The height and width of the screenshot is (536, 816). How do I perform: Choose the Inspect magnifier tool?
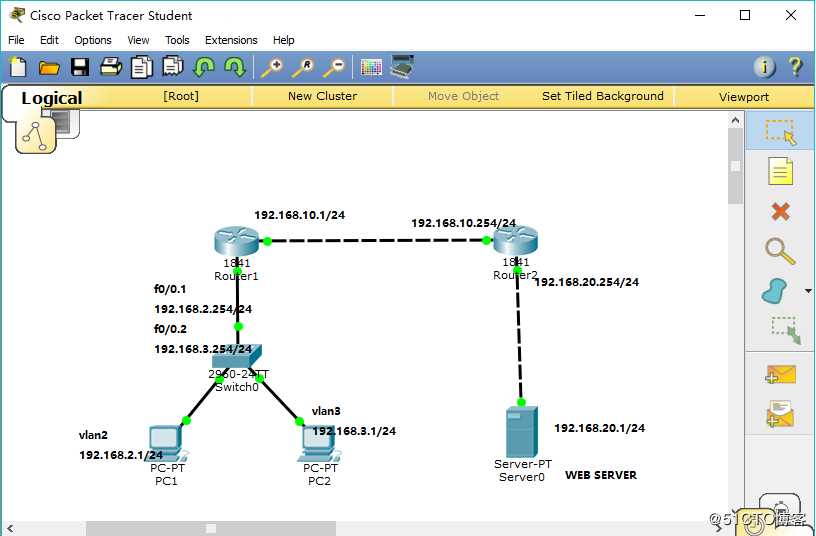pos(780,251)
